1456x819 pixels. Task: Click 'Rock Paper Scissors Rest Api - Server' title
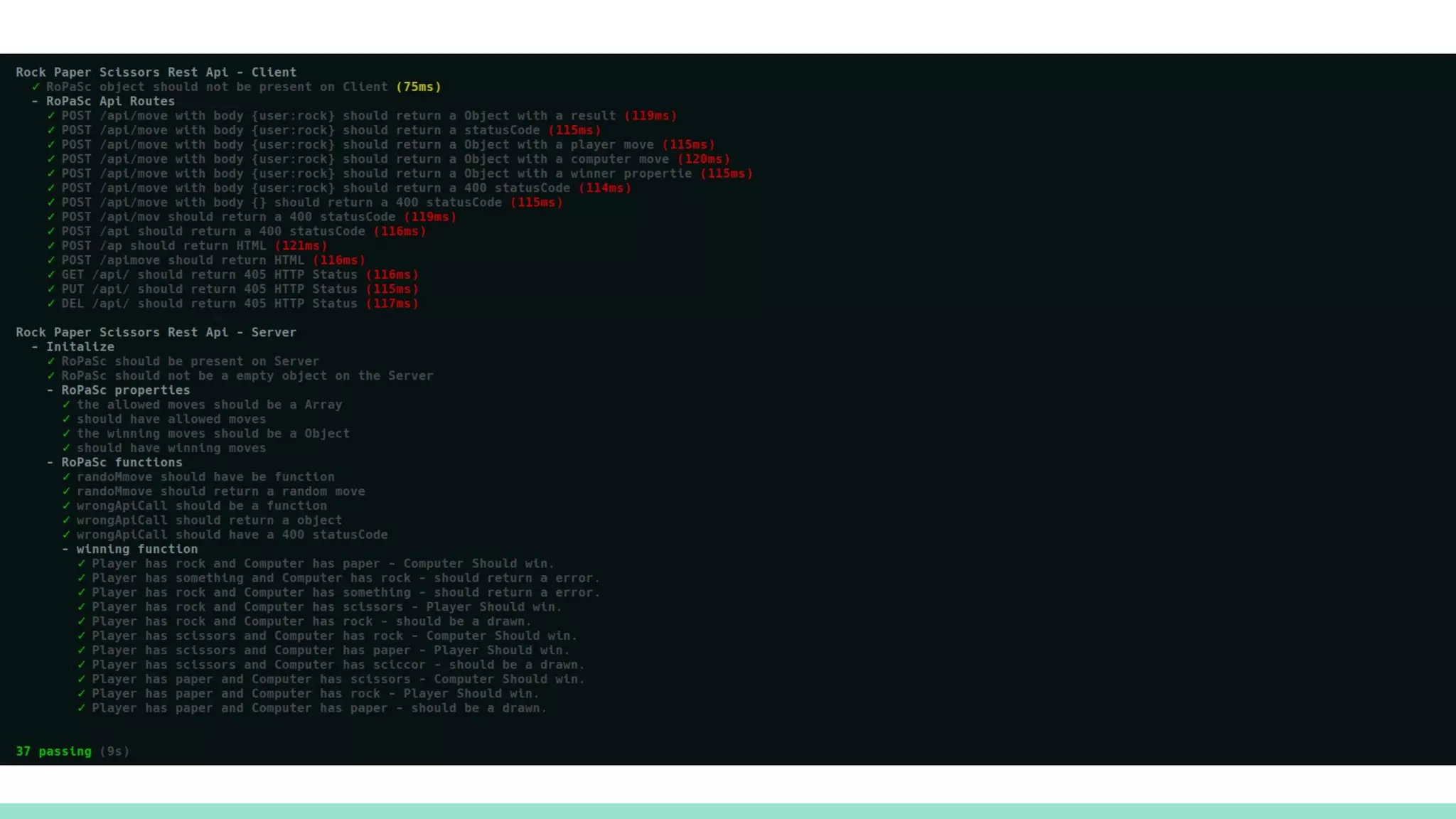pyautogui.click(x=156, y=332)
